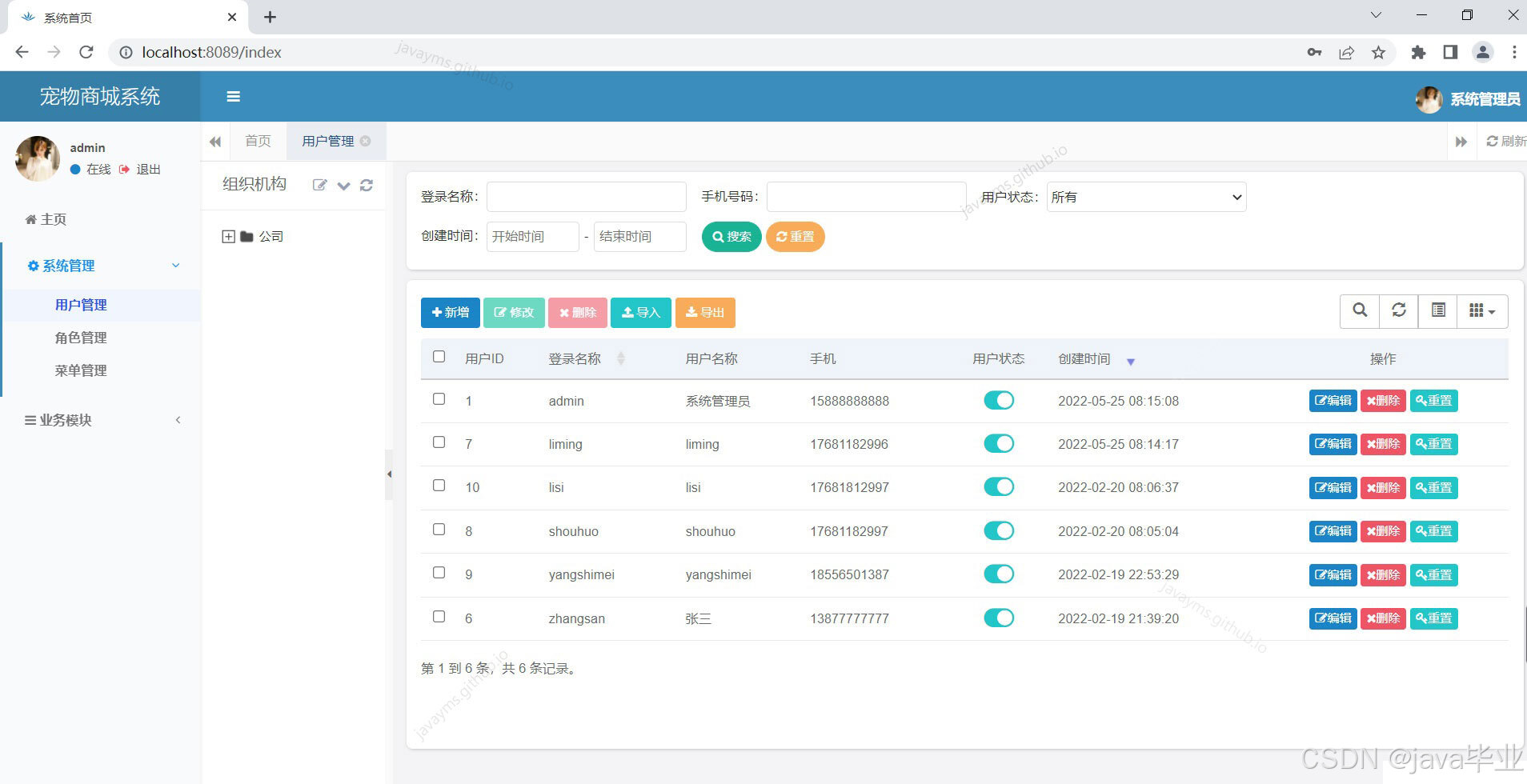This screenshot has width=1527, height=784.
Task: Open the 用户状态 dropdown
Action: click(x=1146, y=197)
